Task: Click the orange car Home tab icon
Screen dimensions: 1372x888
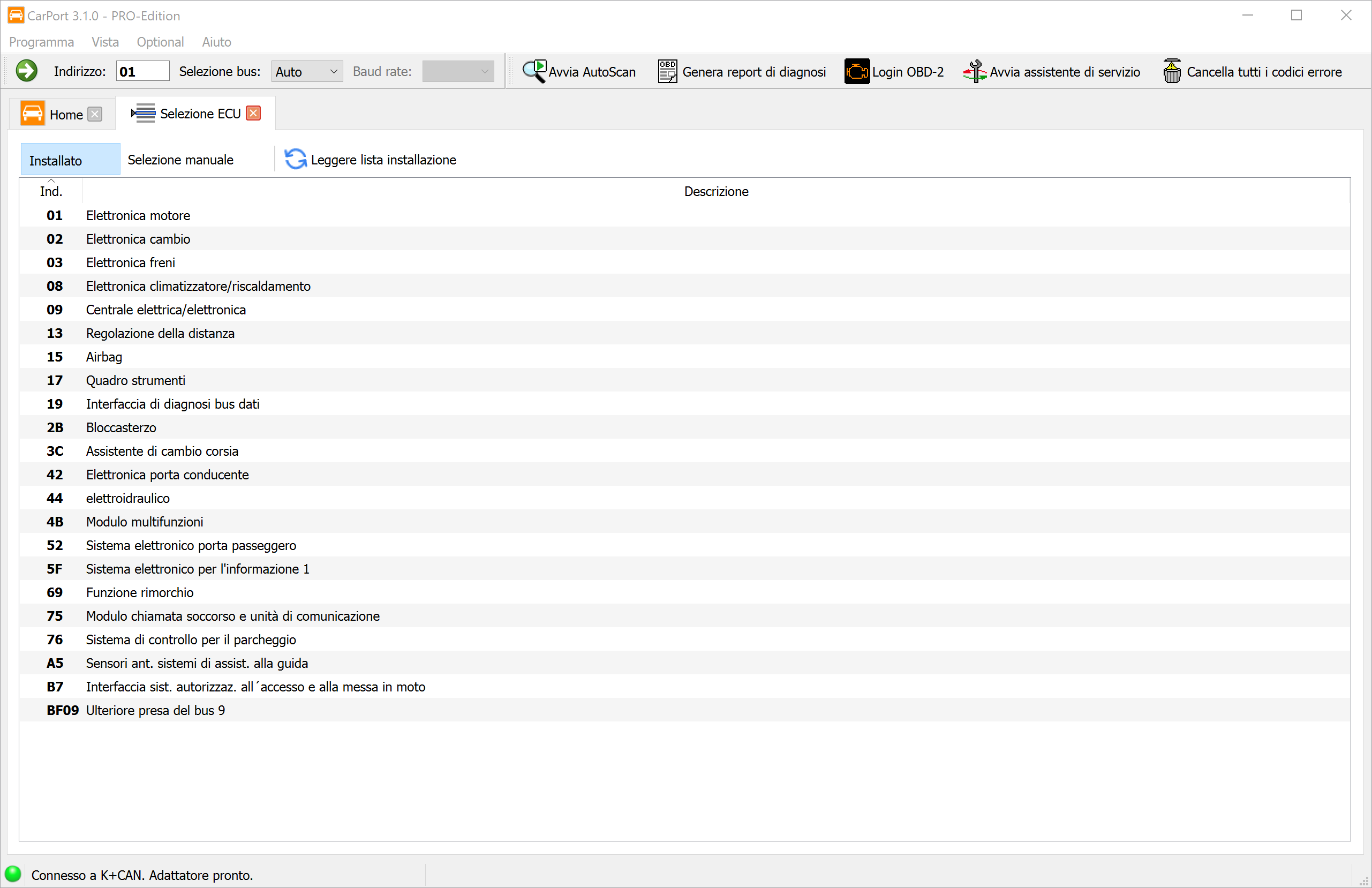Action: point(32,114)
